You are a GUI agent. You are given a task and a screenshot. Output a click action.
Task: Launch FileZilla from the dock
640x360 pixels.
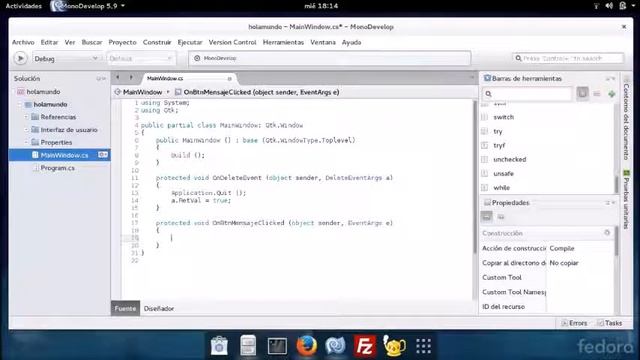364,346
